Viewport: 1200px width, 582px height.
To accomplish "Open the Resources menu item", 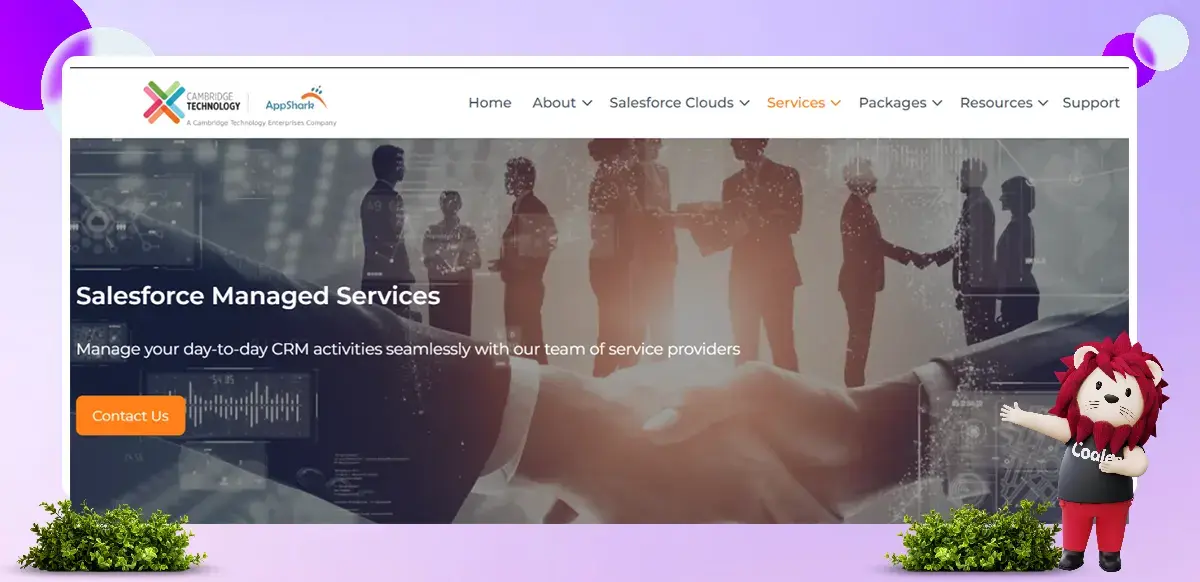I will (996, 103).
